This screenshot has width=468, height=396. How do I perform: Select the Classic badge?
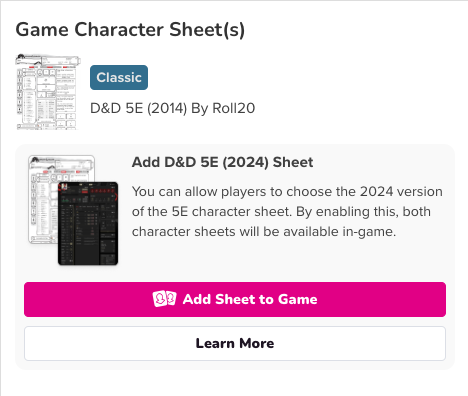(119, 77)
